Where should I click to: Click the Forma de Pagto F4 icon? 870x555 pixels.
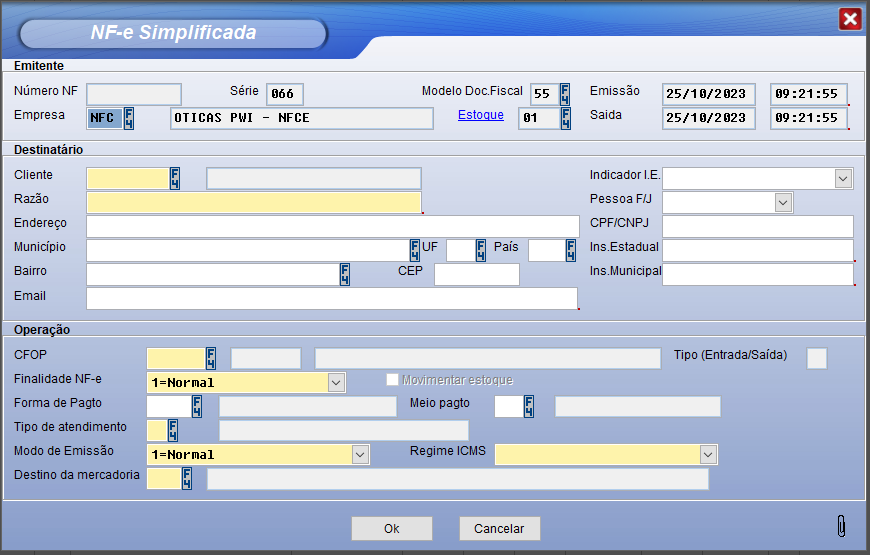click(x=197, y=406)
